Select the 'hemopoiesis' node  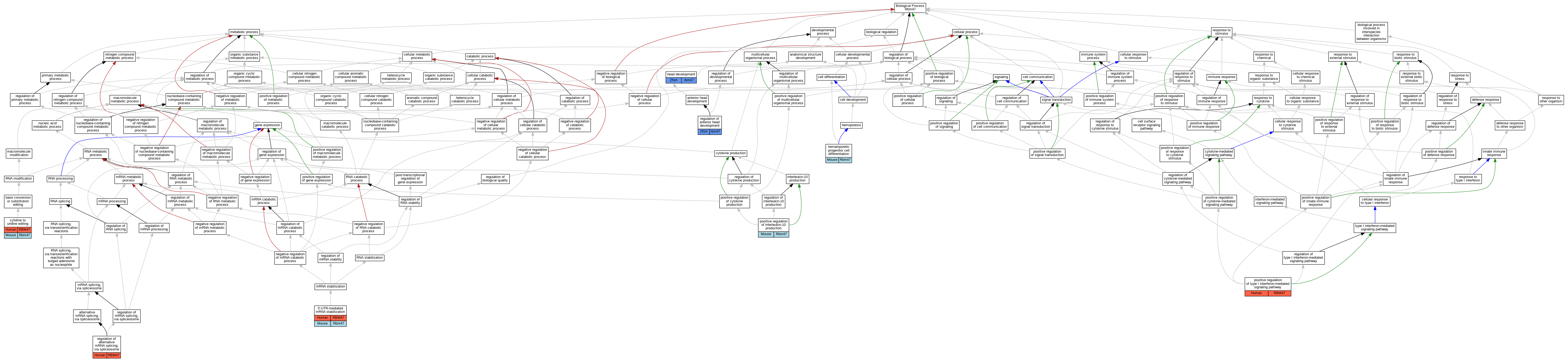click(x=851, y=125)
